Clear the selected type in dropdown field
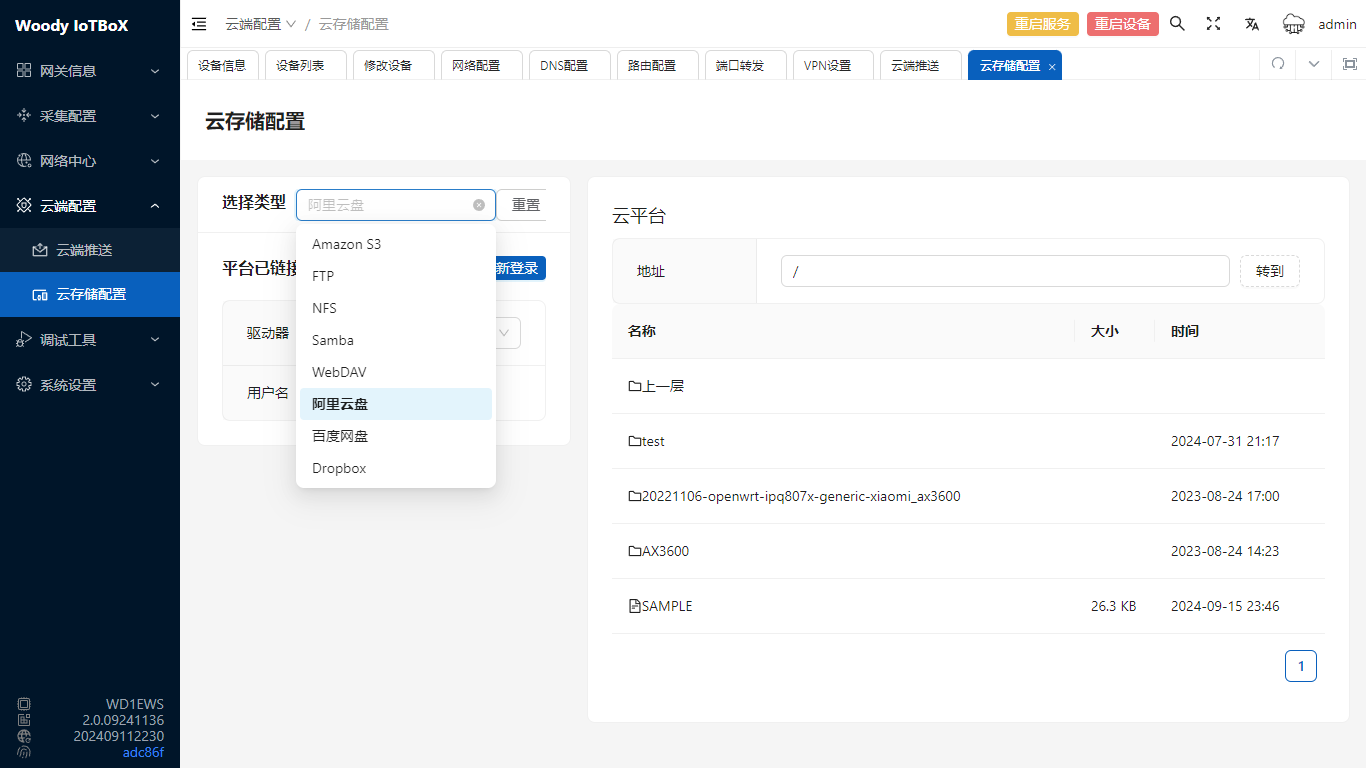Image resolution: width=1366 pixels, height=768 pixels. (479, 205)
